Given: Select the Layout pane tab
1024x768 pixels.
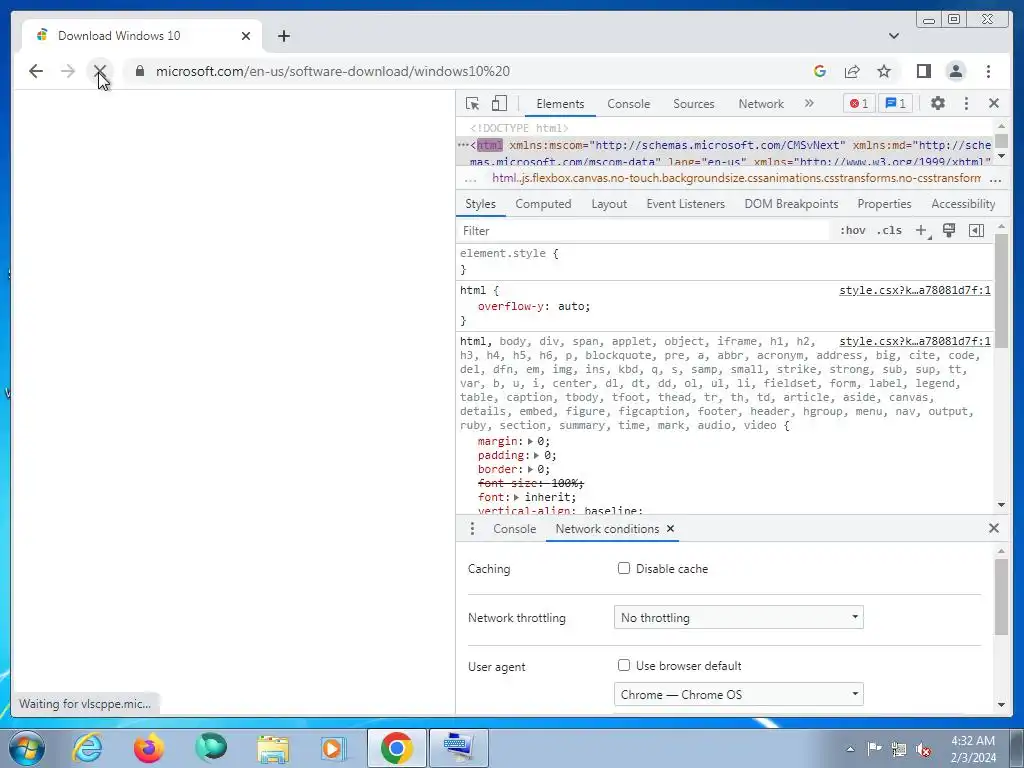Looking at the screenshot, I should pos(609,204).
